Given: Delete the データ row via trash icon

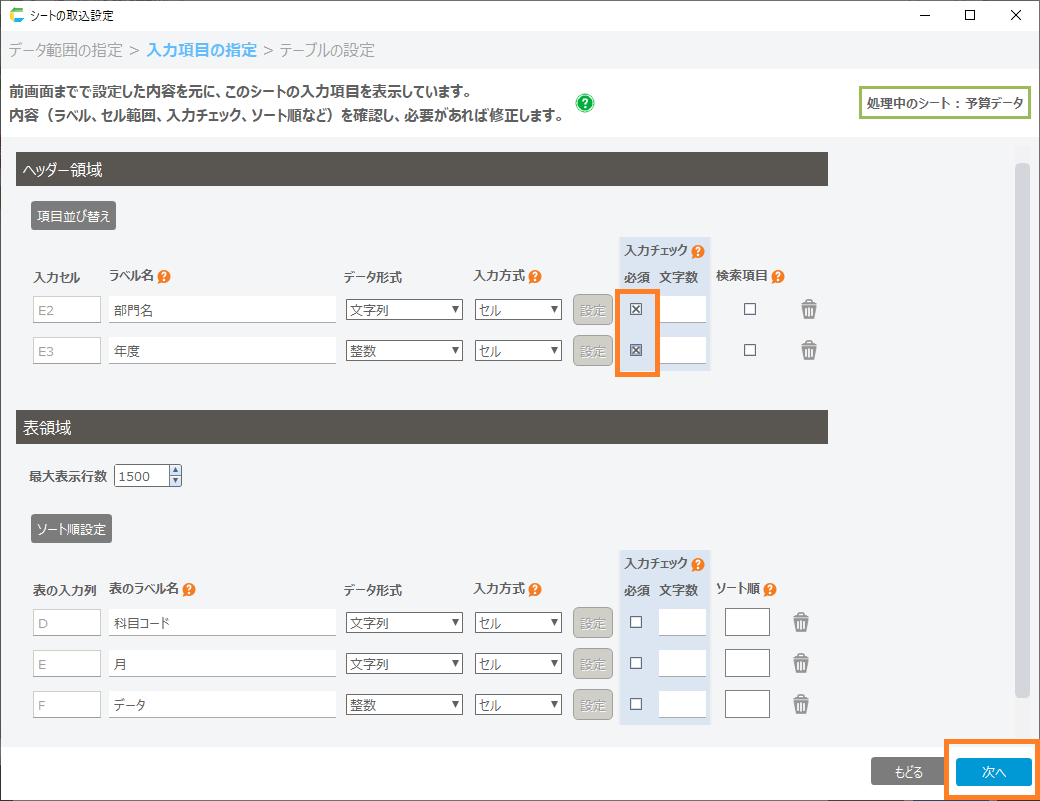Looking at the screenshot, I should 801,705.
